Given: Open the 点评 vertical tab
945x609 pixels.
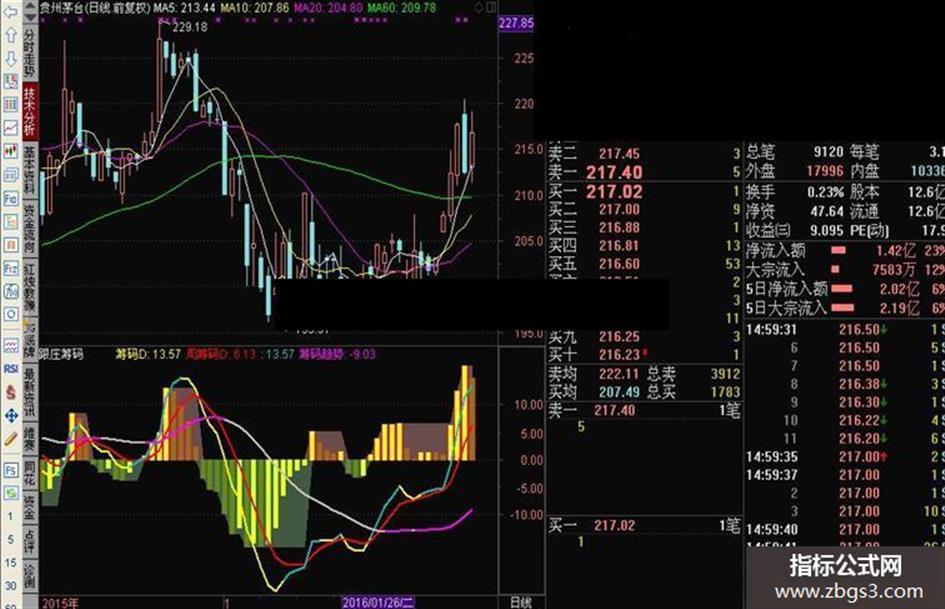Looking at the screenshot, I should pyautogui.click(x=30, y=542).
